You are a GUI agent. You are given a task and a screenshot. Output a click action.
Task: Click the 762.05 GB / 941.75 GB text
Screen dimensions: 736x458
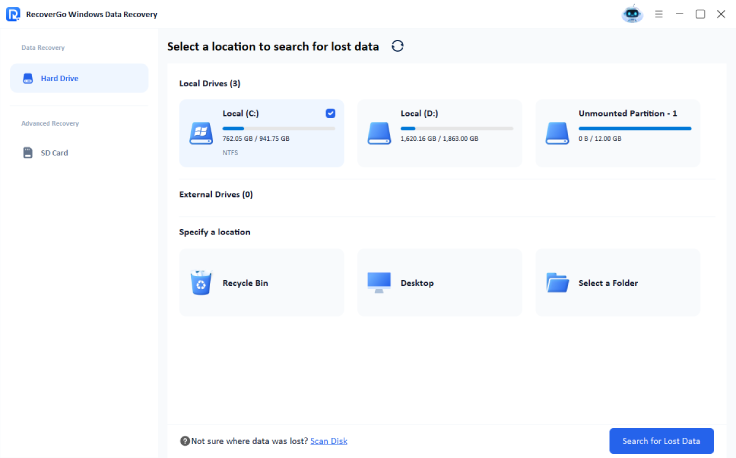click(x=256, y=138)
